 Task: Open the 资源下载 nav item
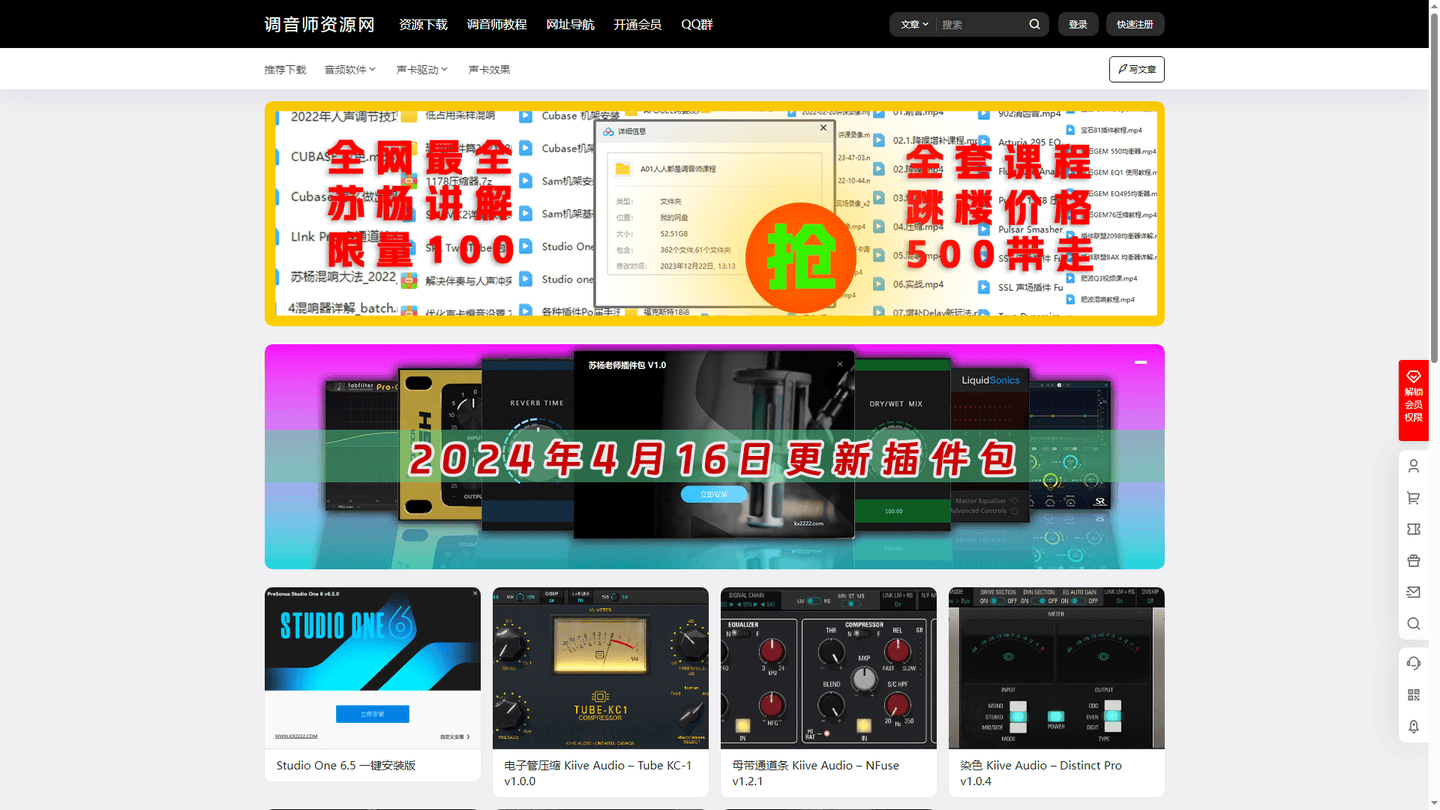click(423, 24)
